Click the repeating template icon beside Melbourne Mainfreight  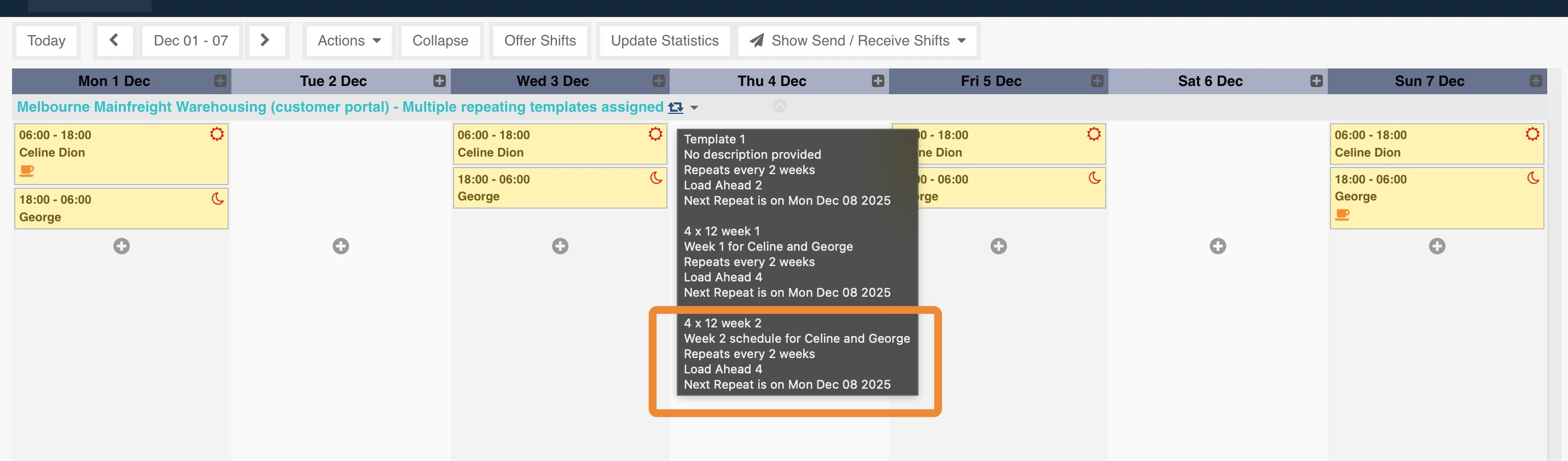point(675,108)
